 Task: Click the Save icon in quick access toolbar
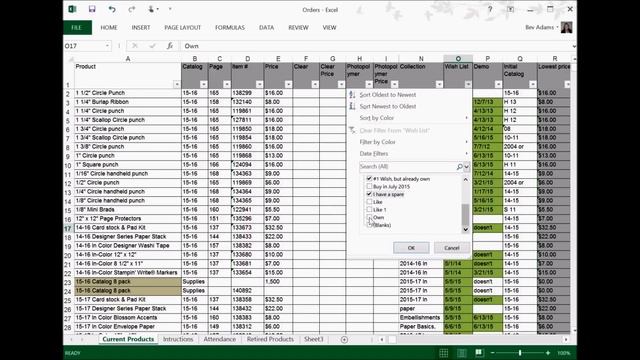pos(92,9)
